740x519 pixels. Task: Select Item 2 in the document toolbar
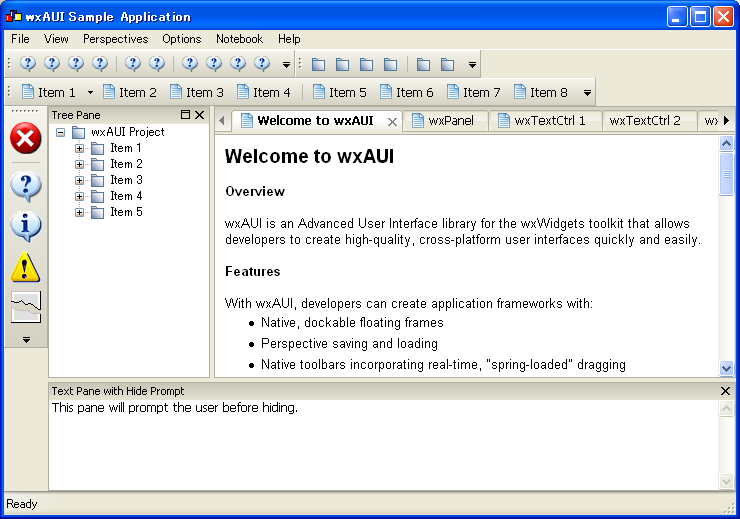pyautogui.click(x=130, y=92)
